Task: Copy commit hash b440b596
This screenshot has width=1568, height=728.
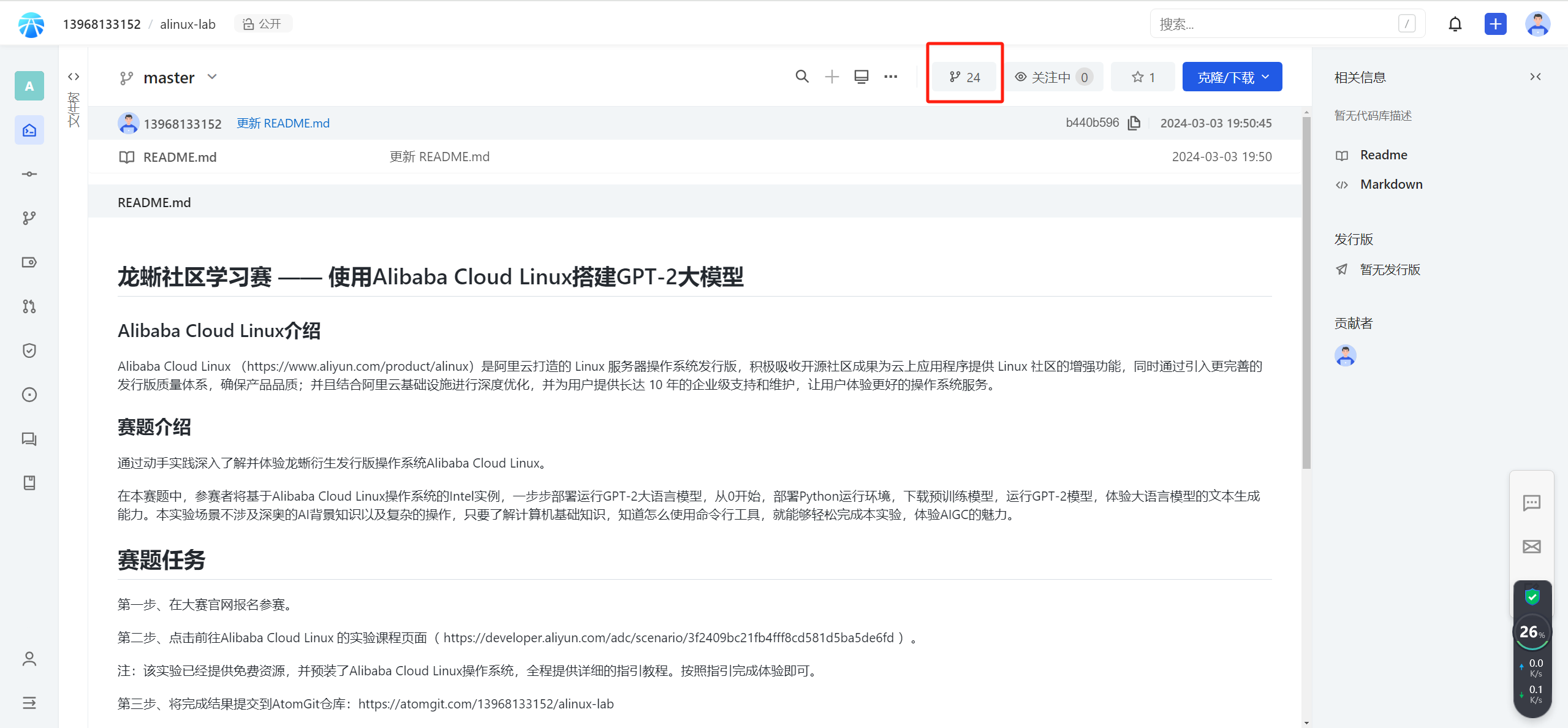Action: tap(1134, 123)
